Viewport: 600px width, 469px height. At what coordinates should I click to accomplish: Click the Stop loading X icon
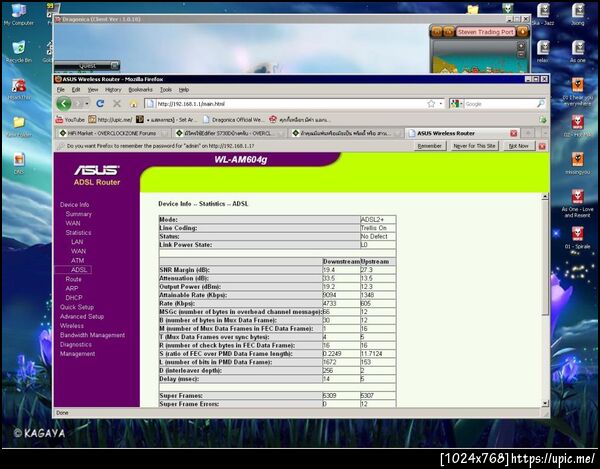[x=117, y=104]
